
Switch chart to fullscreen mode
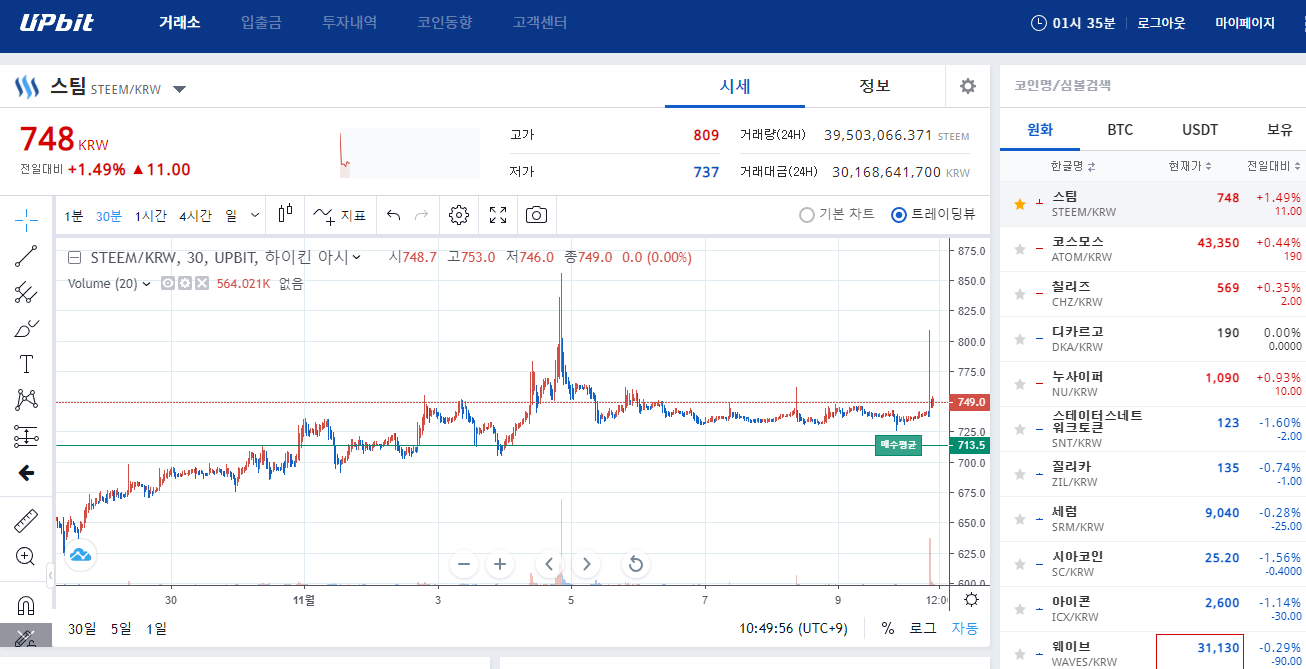click(x=499, y=215)
